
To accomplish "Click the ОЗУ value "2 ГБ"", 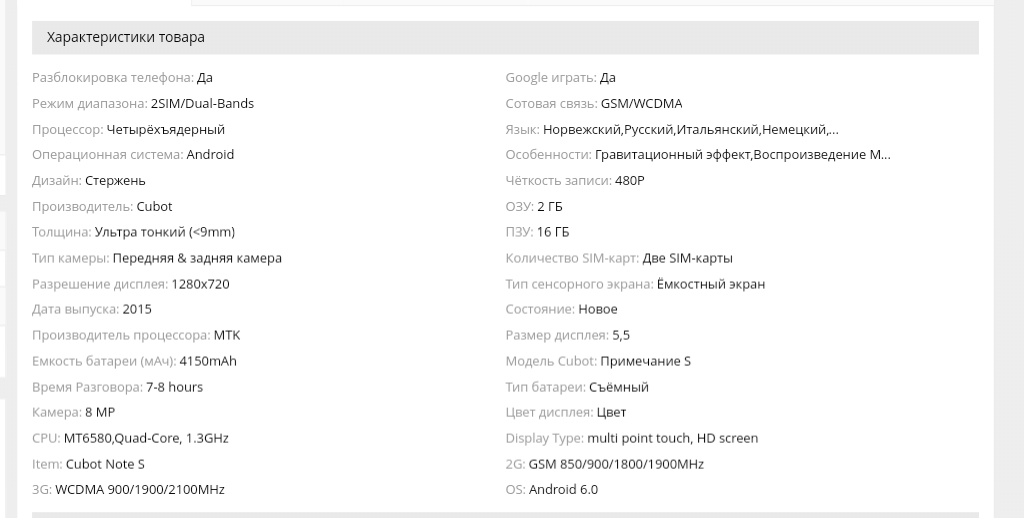I will point(550,207).
